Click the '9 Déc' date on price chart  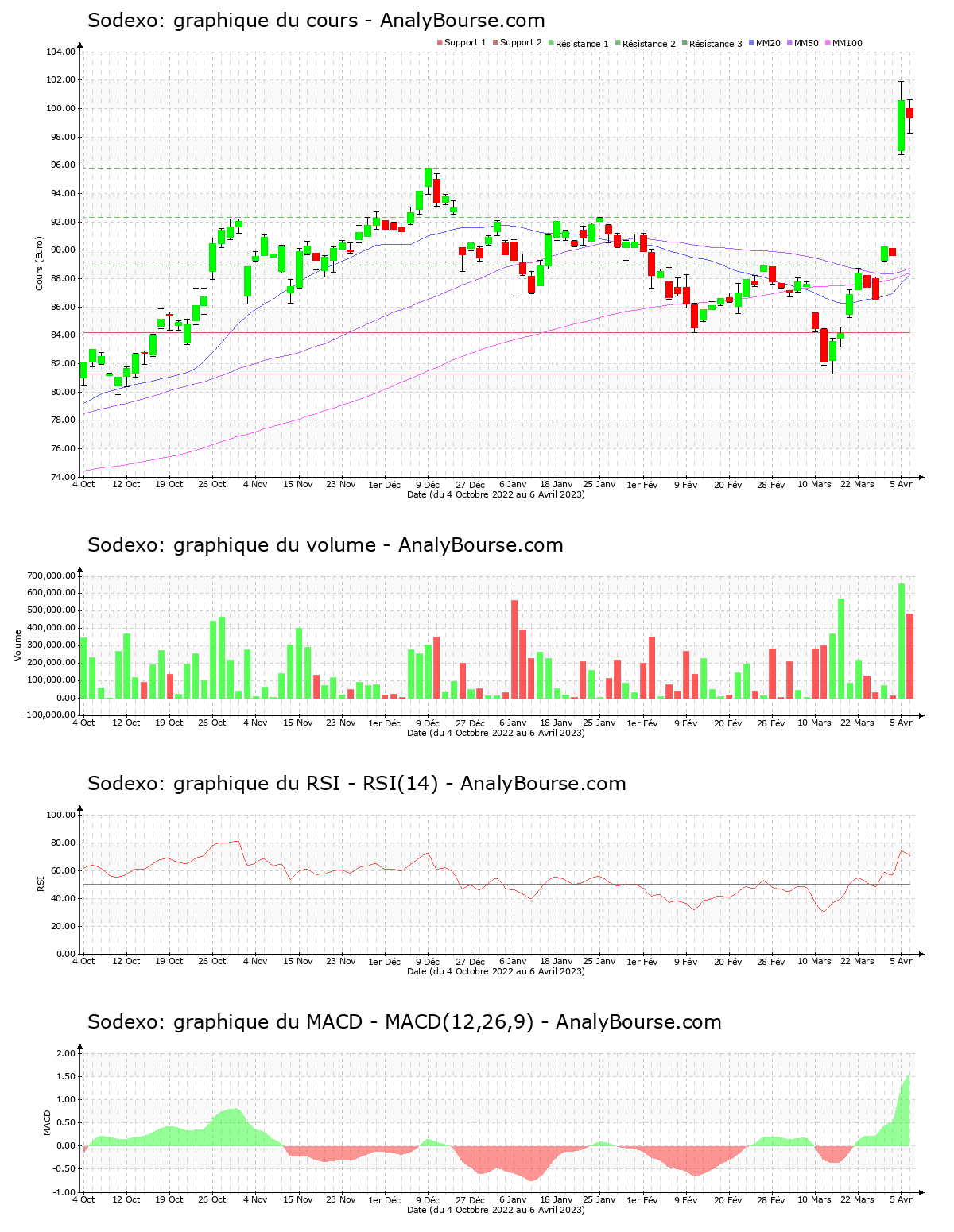click(428, 484)
